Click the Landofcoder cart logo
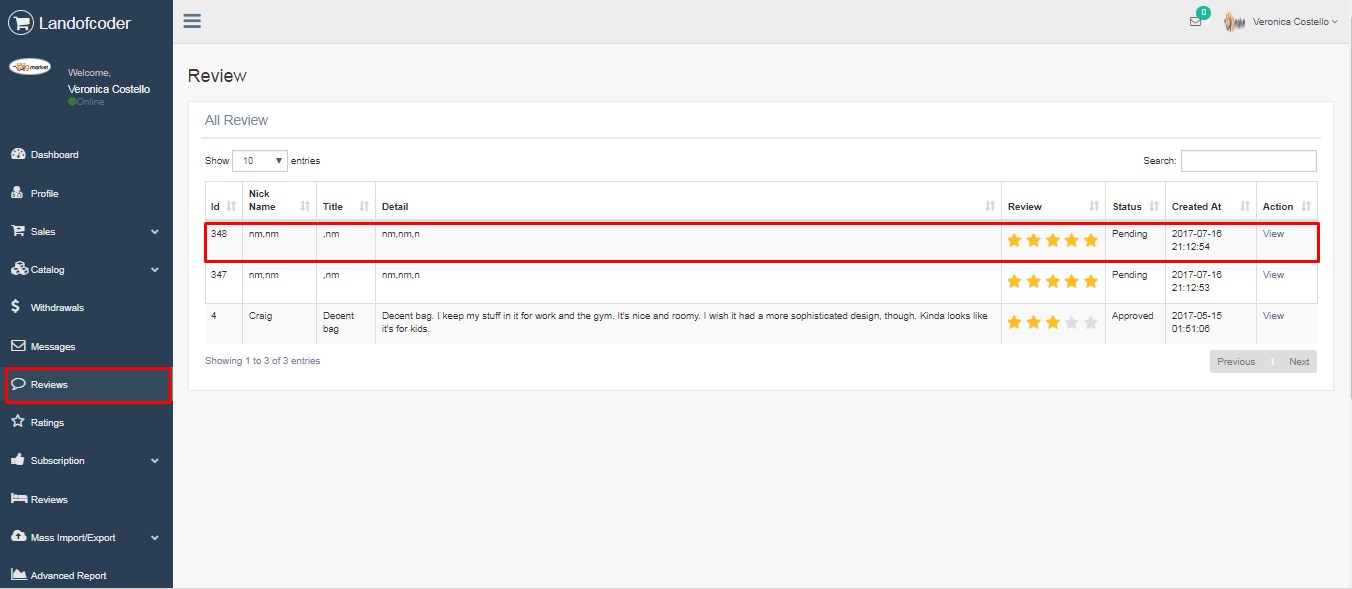This screenshot has width=1352, height=589. click(21, 22)
